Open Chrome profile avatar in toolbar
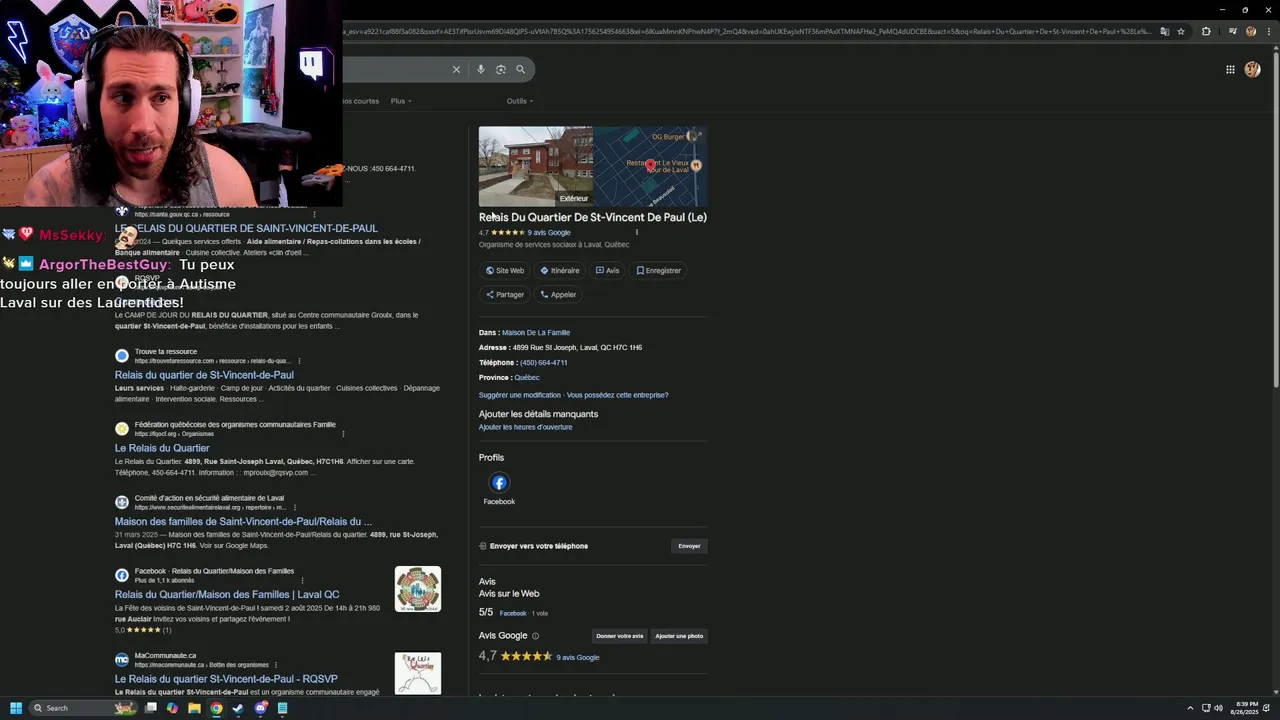 [x=1250, y=31]
